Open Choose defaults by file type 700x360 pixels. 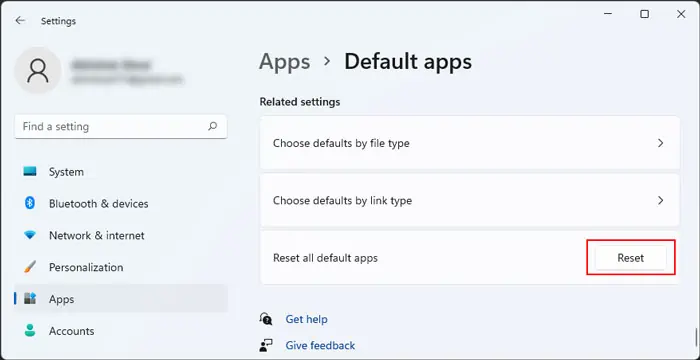click(x=470, y=143)
